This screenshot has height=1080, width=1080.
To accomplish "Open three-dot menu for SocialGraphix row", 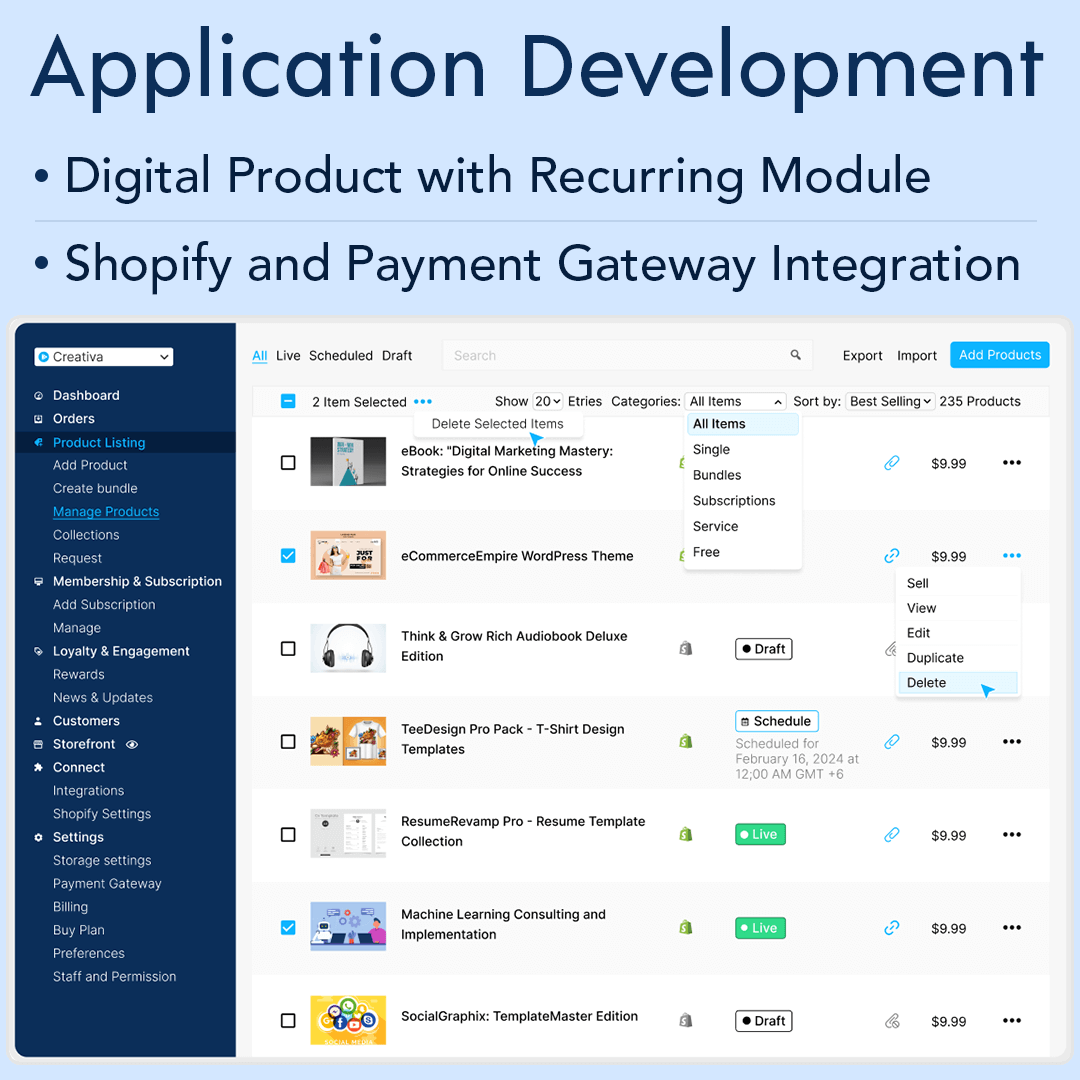I will click(x=1012, y=1021).
